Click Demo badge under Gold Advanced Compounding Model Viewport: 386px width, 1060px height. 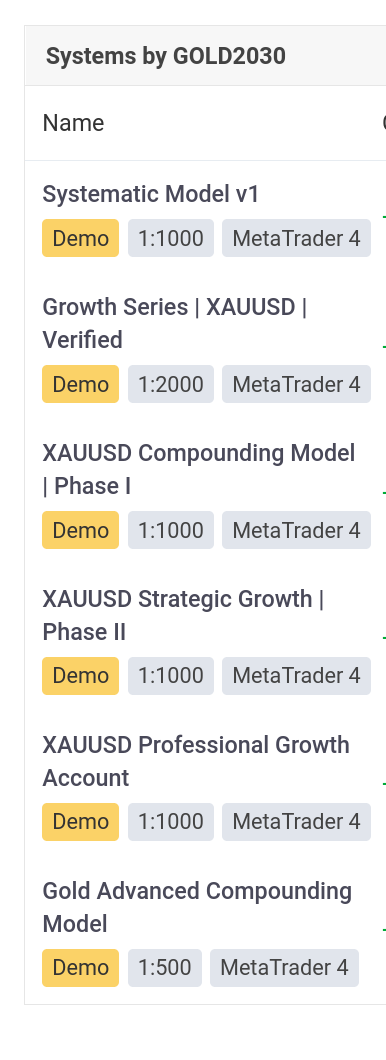coord(80,968)
